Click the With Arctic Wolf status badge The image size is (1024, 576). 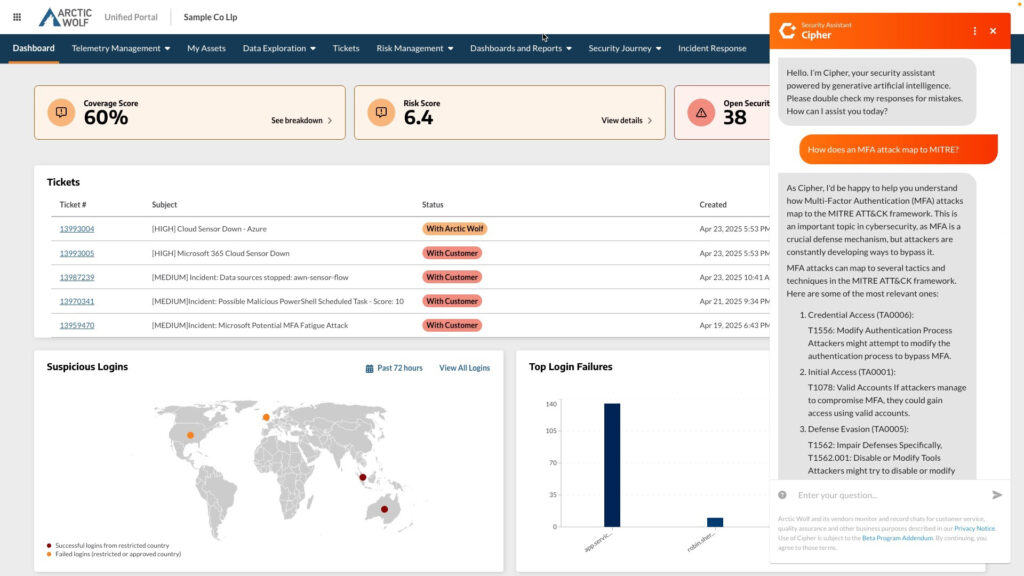click(455, 229)
